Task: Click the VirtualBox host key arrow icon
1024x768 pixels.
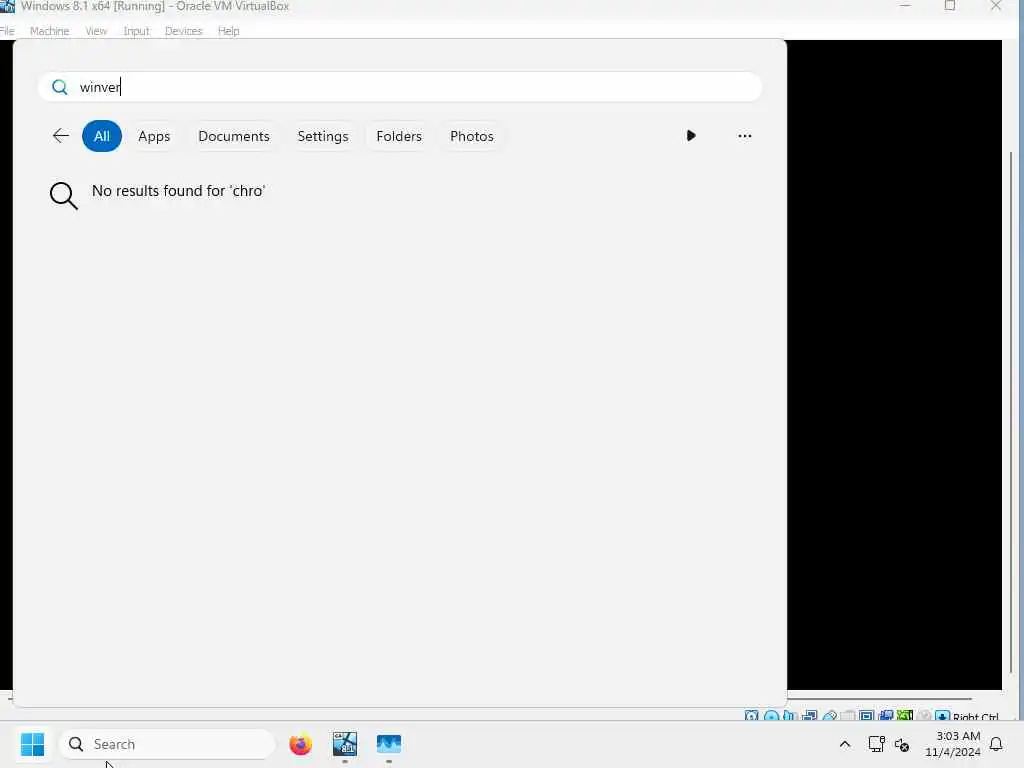Action: 942,716
